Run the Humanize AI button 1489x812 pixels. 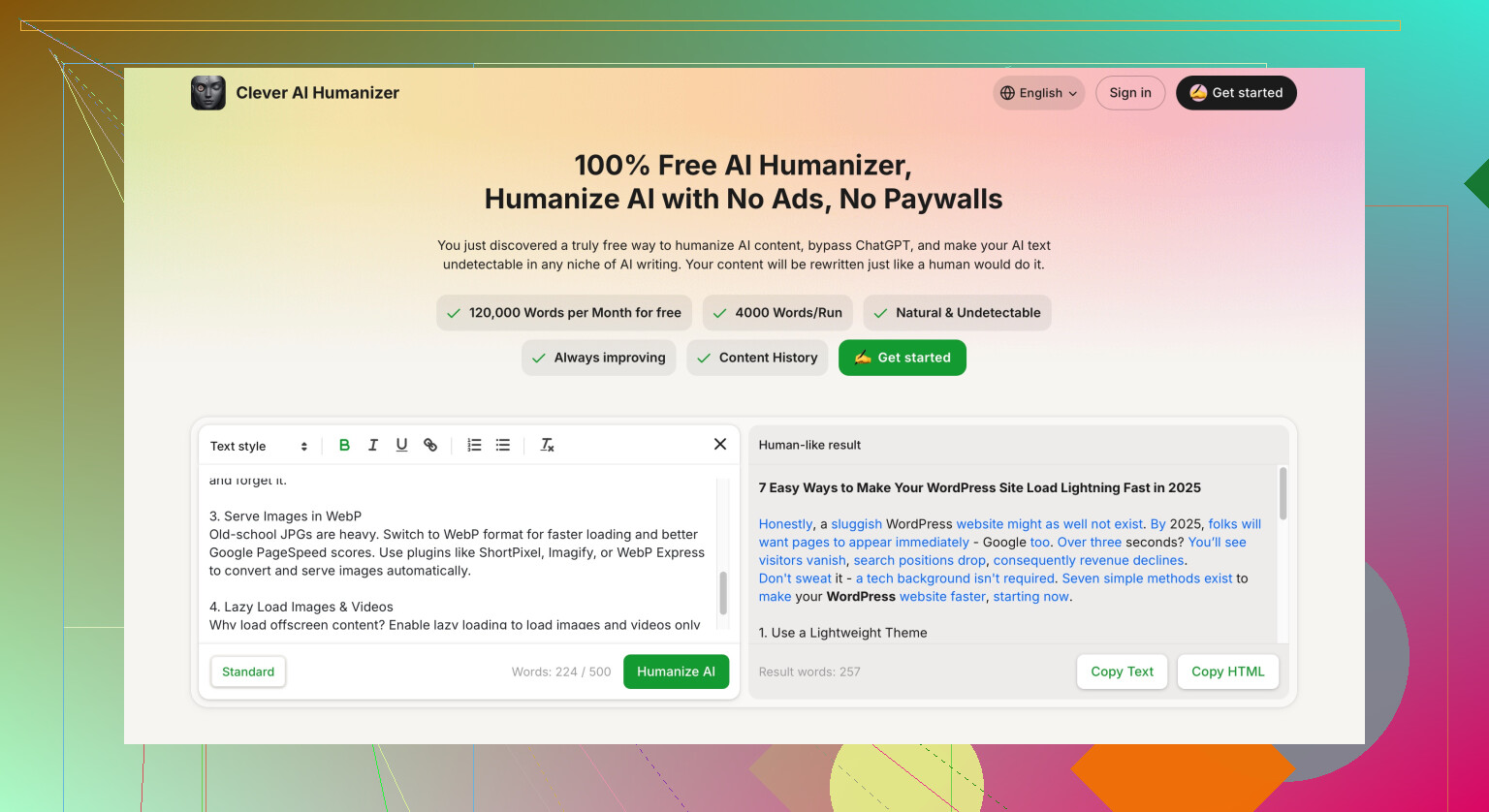coord(676,671)
